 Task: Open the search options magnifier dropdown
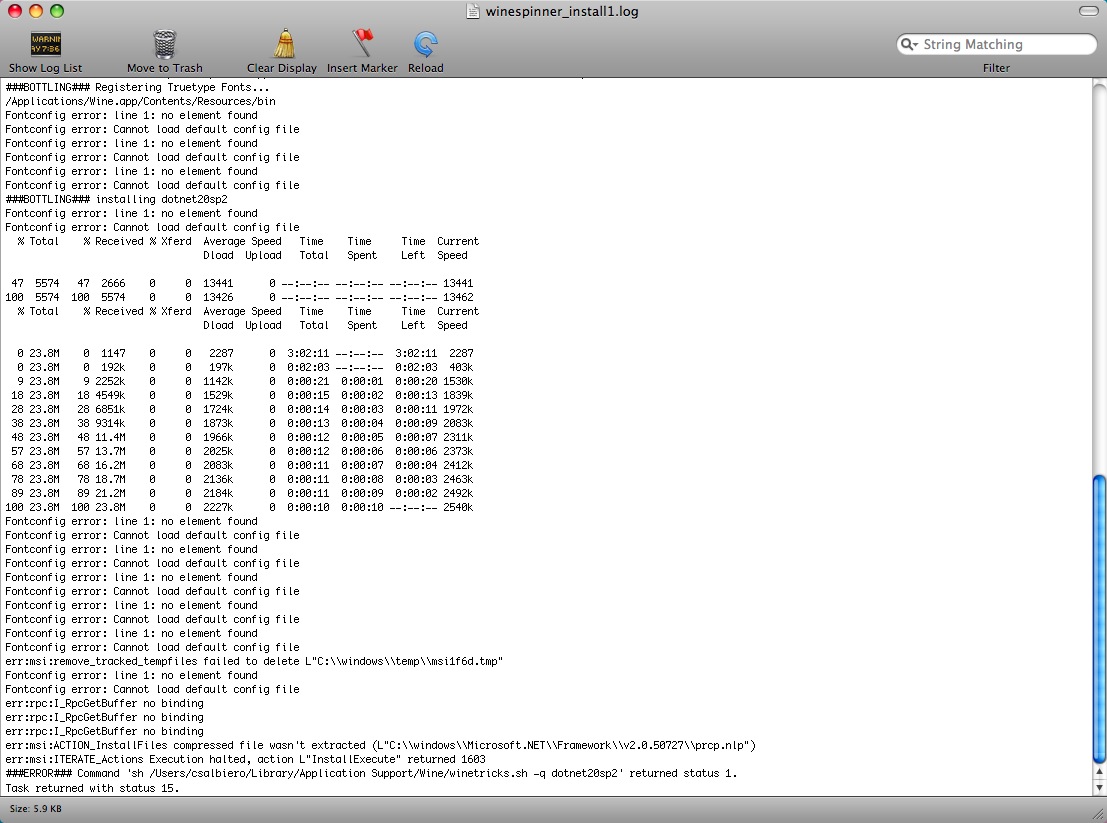tap(909, 44)
